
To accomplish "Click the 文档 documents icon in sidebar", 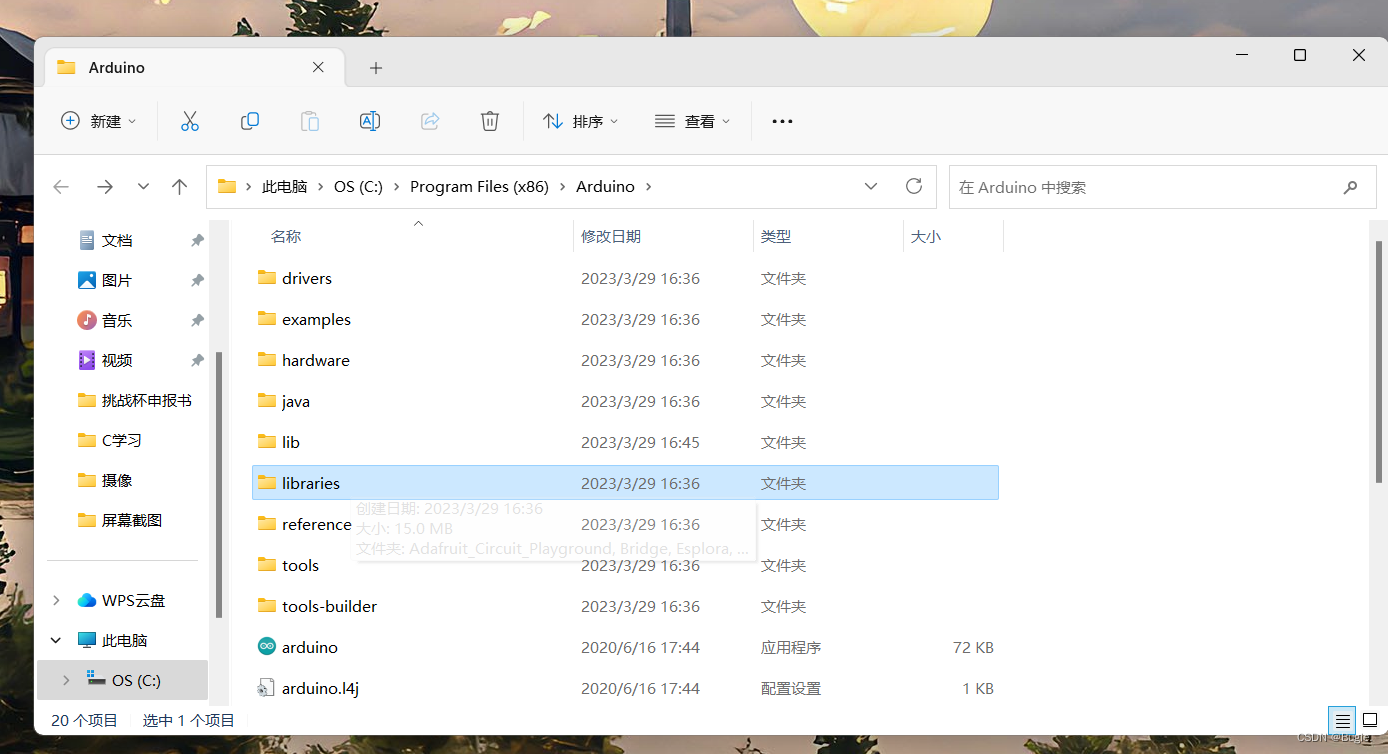I will click(x=87, y=240).
